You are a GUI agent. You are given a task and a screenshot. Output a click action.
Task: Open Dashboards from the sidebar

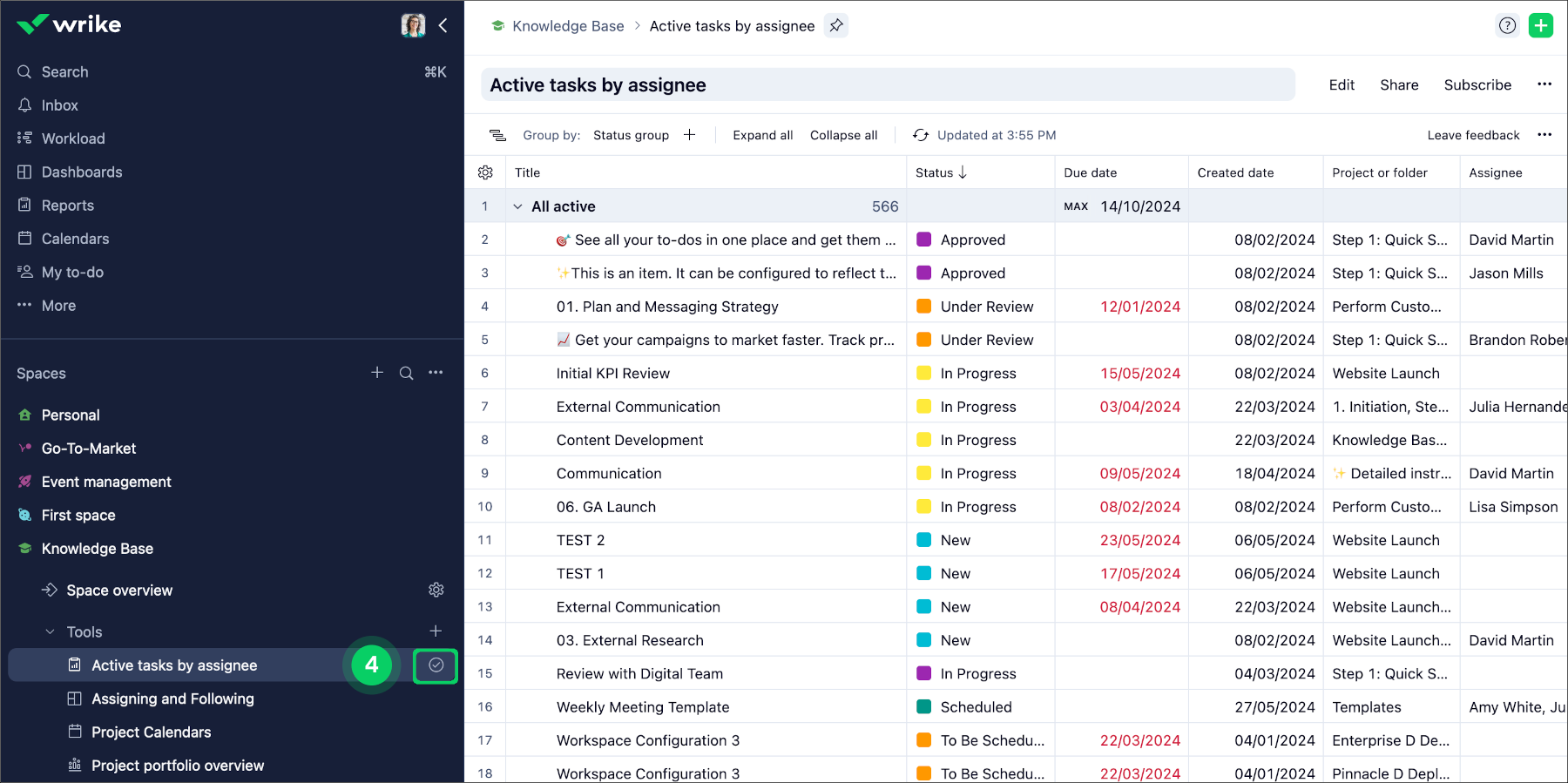(81, 172)
